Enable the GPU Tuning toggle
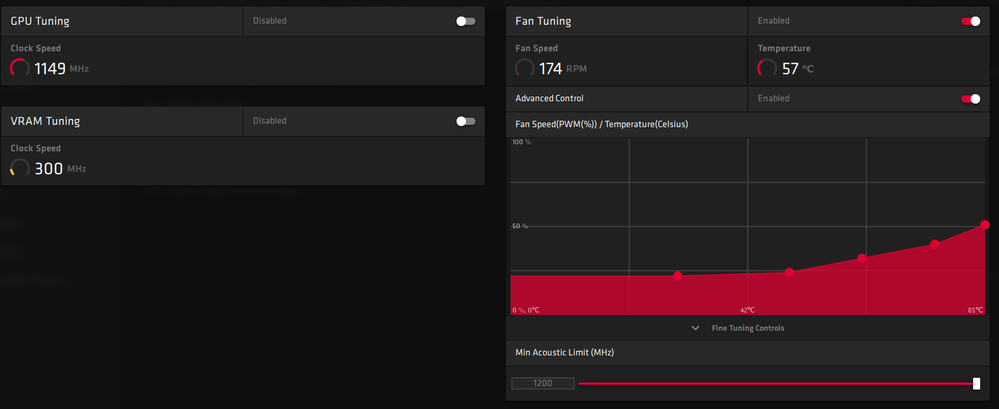This screenshot has height=409, width=999. coord(466,21)
